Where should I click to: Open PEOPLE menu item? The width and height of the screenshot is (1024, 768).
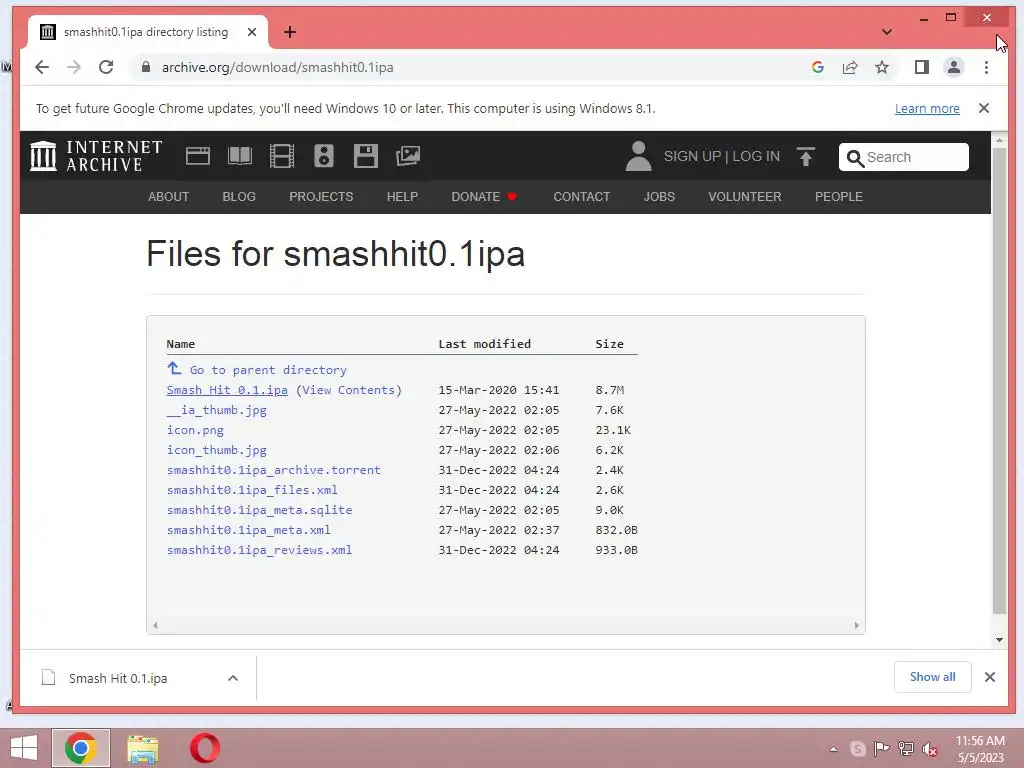click(x=839, y=197)
